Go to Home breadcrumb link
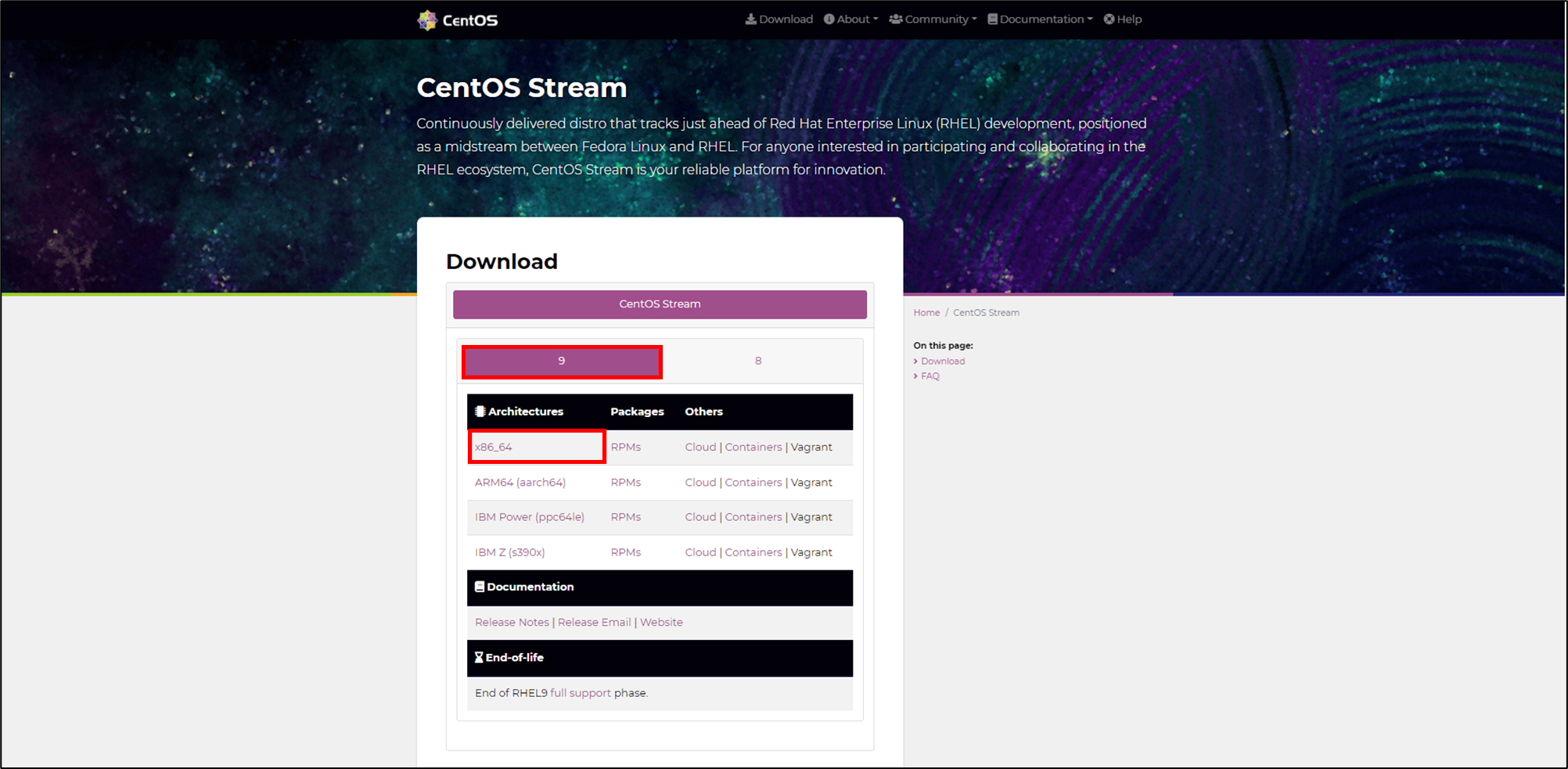 coord(926,313)
